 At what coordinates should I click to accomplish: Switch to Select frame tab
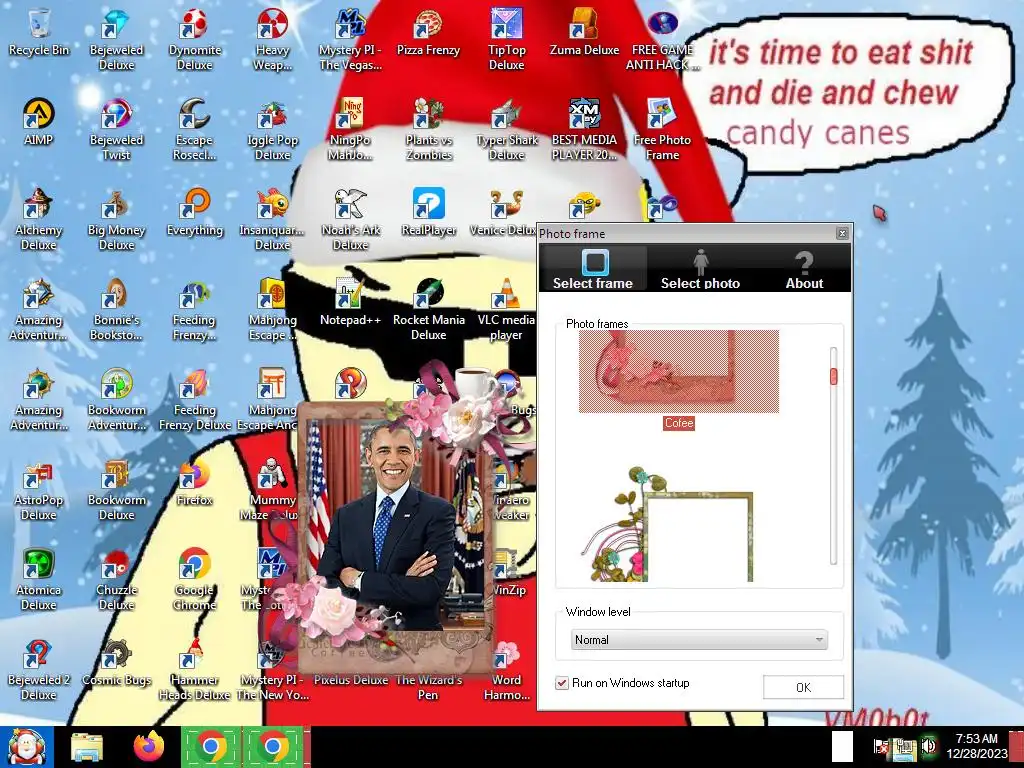pyautogui.click(x=593, y=268)
